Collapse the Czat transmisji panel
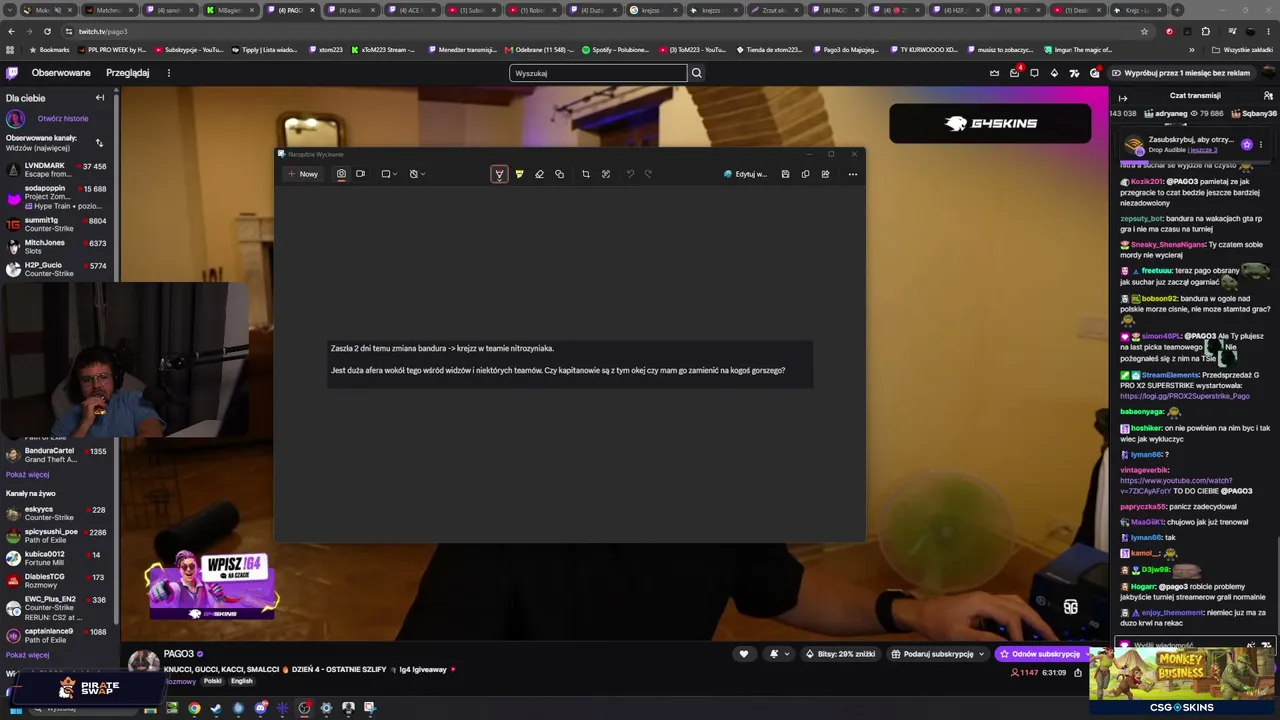 (1122, 97)
